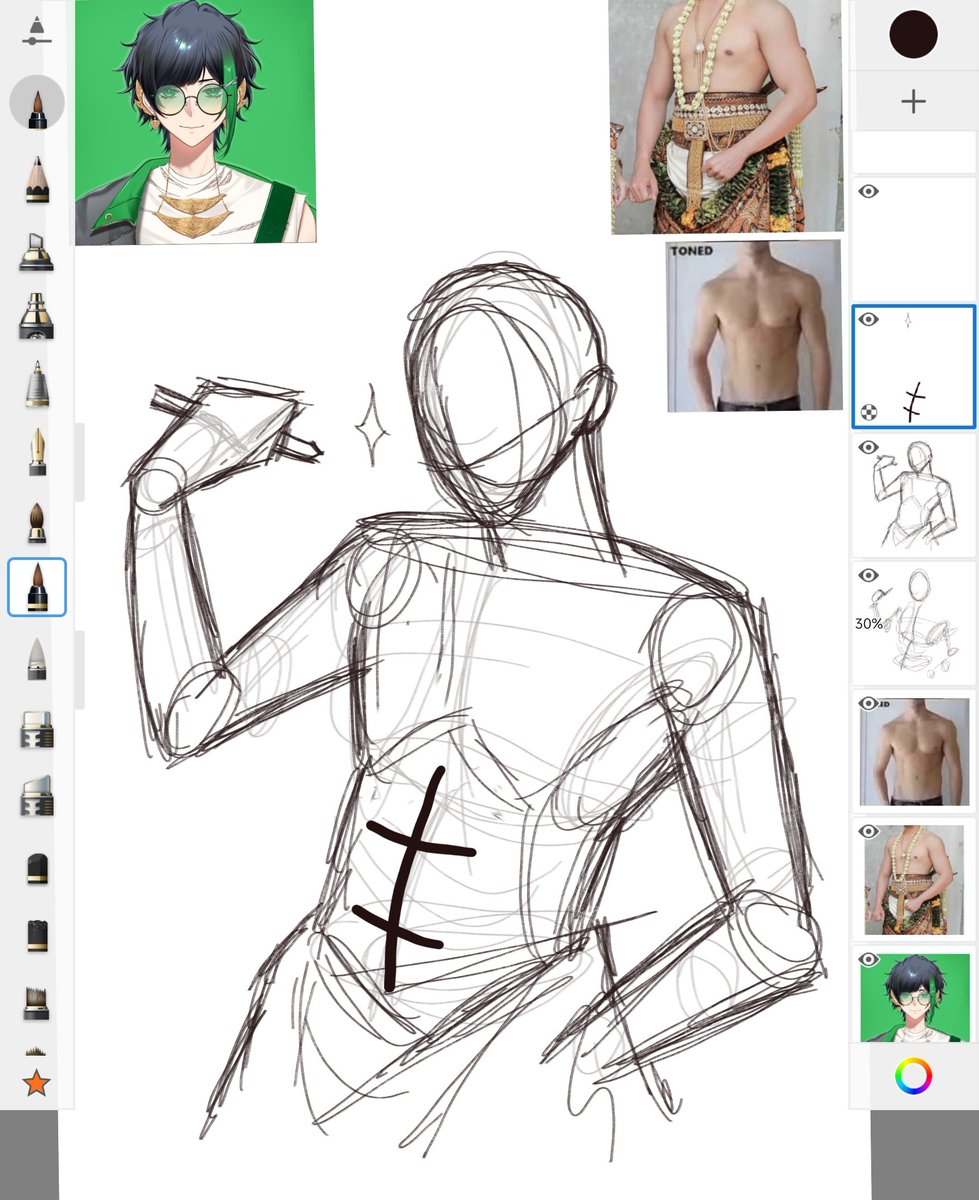Screen dimensions: 979x1200
Task: Hide the active cross-mark layer using eye
Action: 869,319
